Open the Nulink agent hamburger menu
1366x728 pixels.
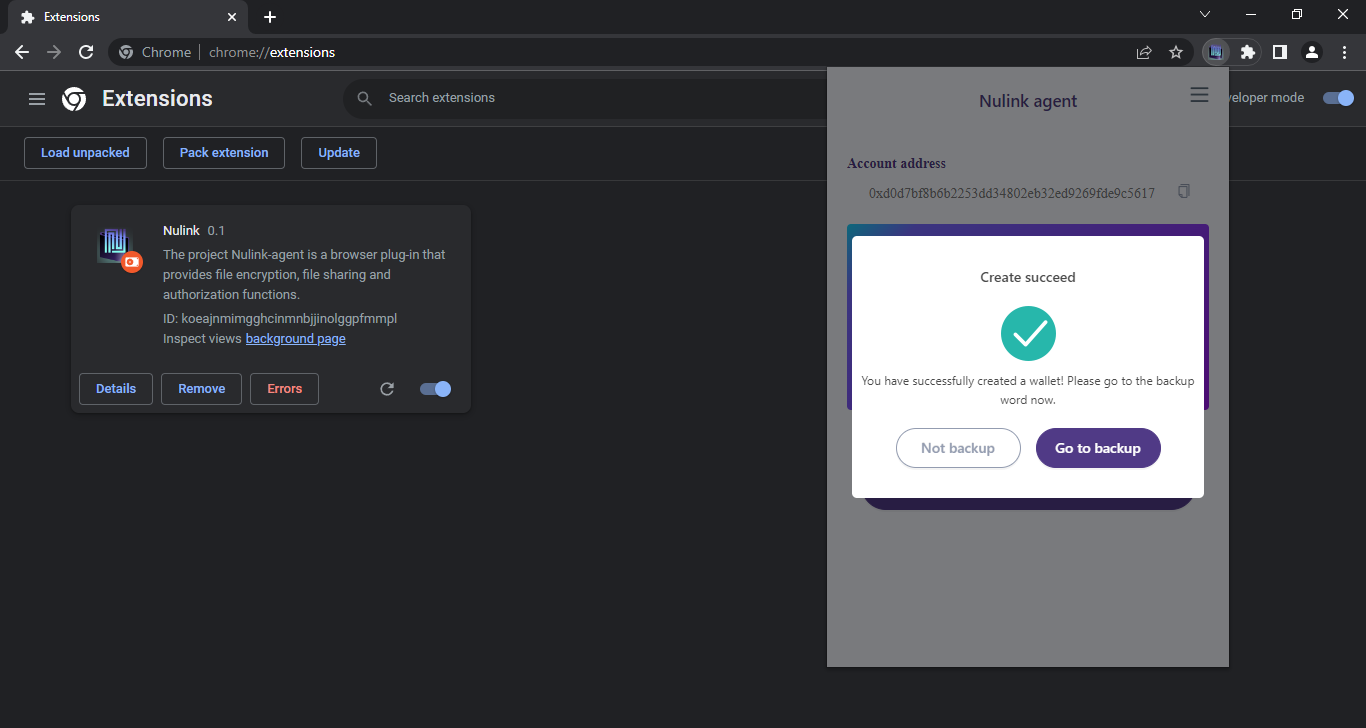[1199, 95]
